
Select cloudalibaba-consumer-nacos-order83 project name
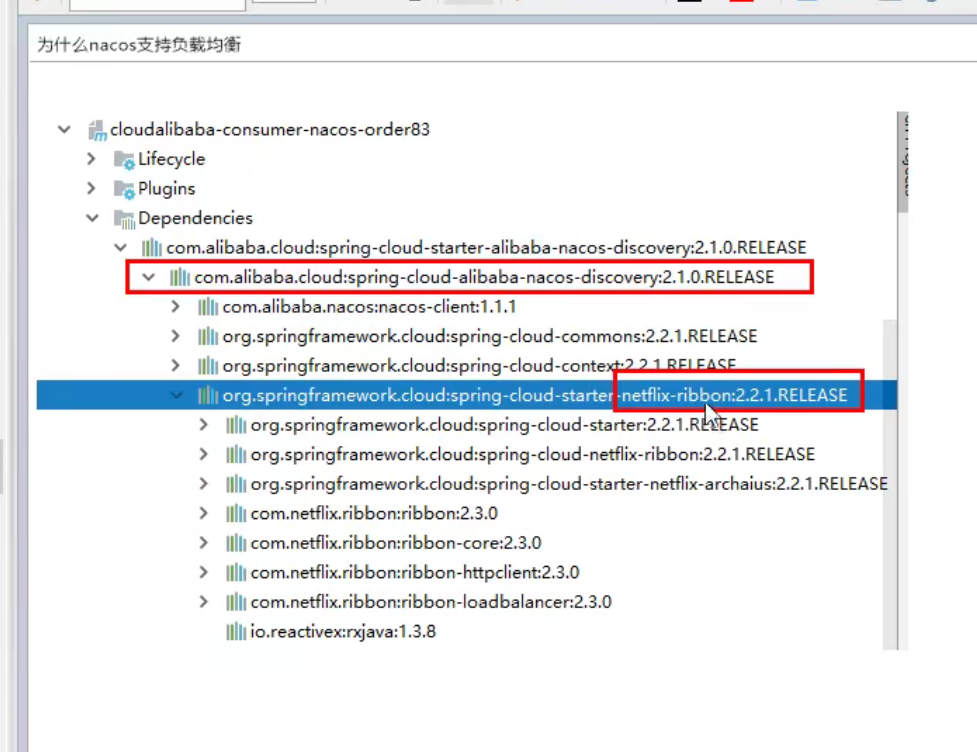[270, 130]
